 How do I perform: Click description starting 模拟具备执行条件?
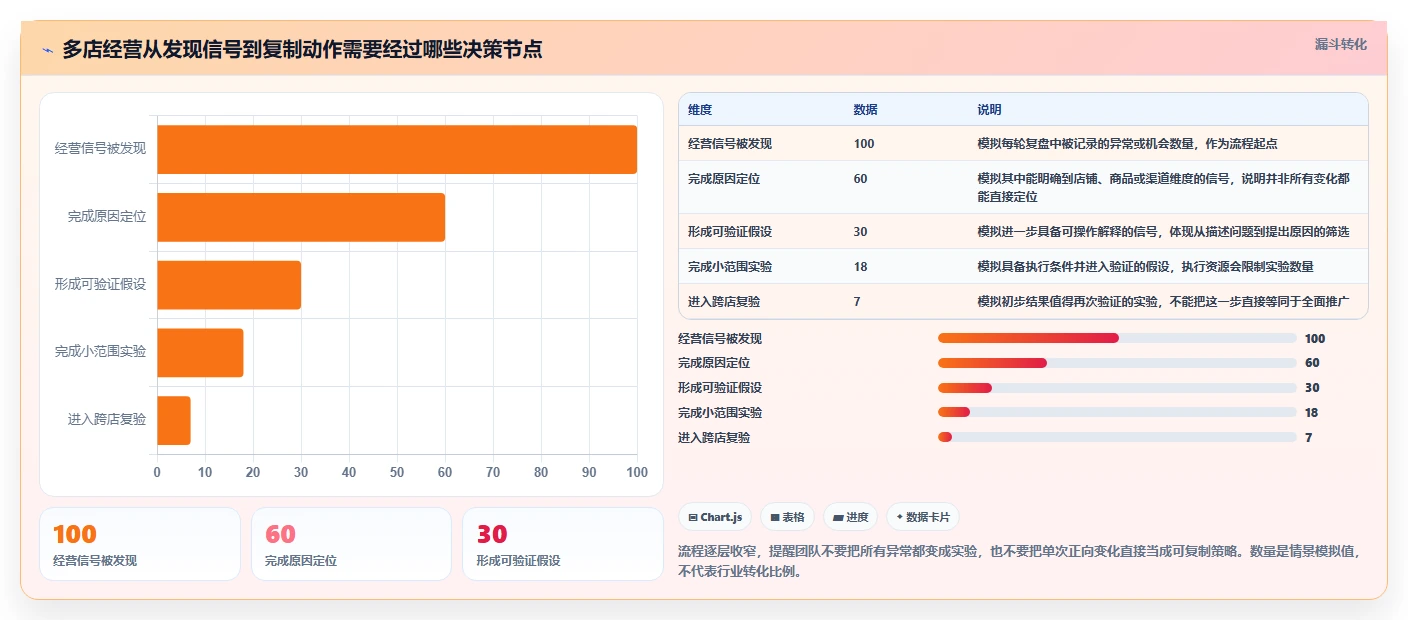point(1145,267)
